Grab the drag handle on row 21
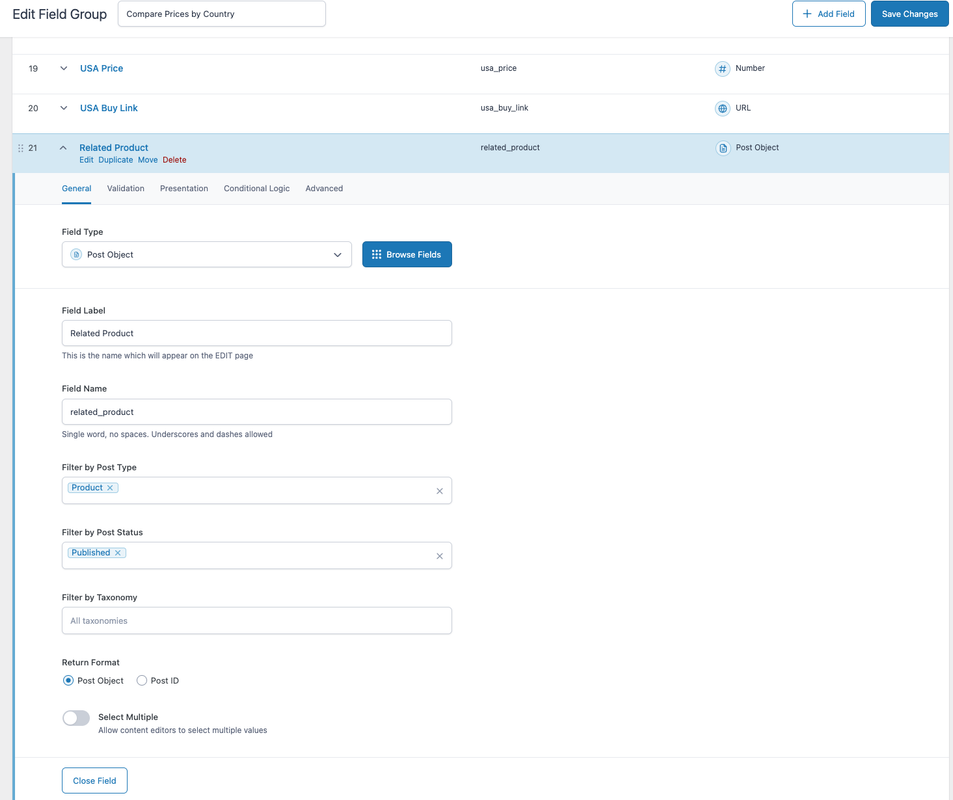 point(21,148)
